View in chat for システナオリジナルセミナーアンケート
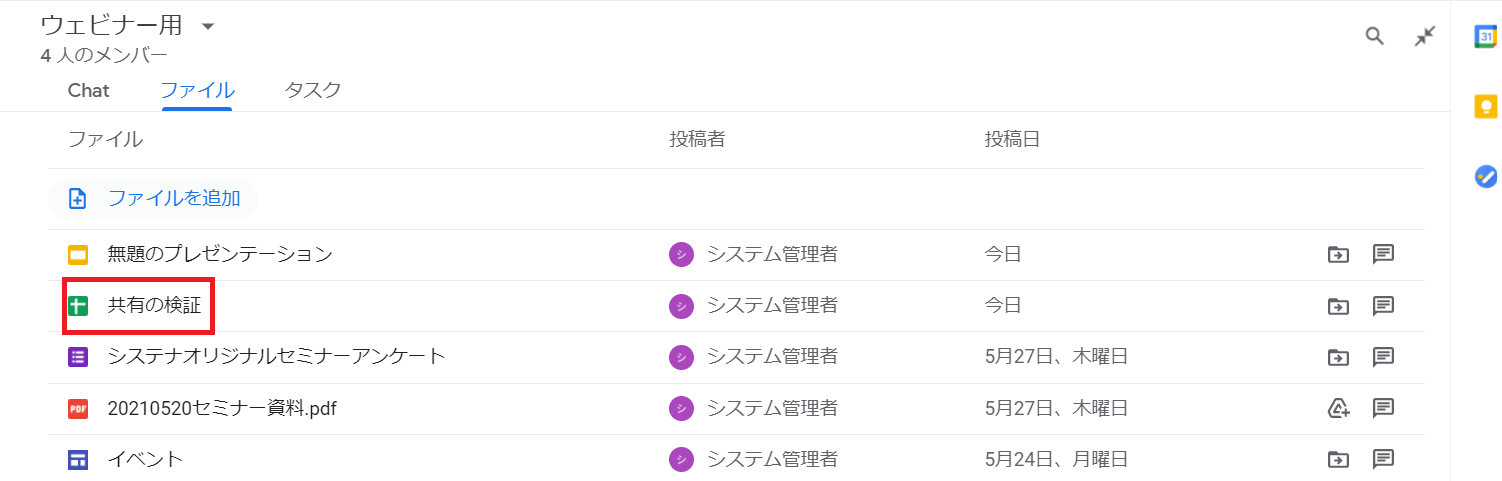1502x481 pixels. pyautogui.click(x=1384, y=357)
